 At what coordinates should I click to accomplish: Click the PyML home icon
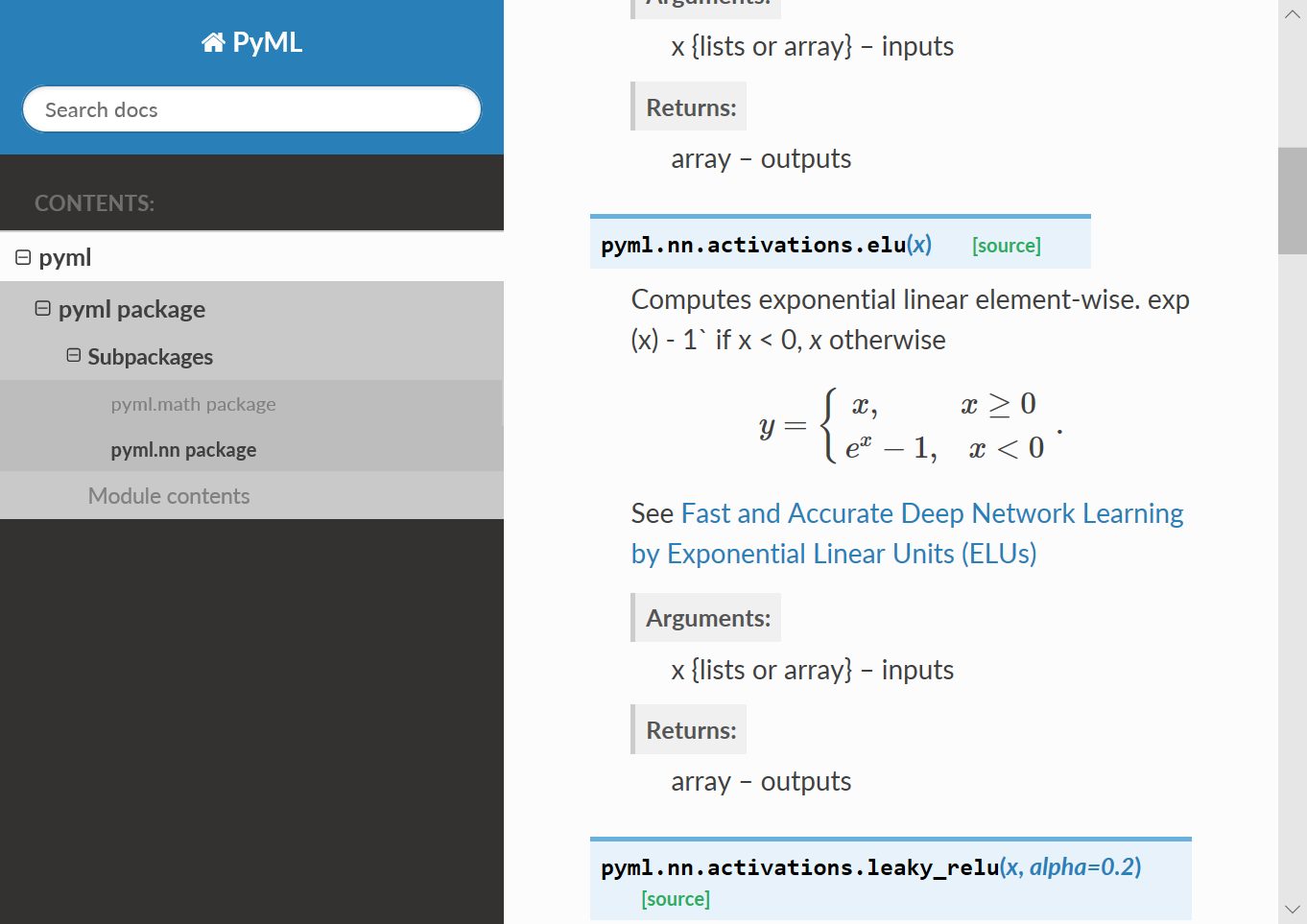[212, 42]
